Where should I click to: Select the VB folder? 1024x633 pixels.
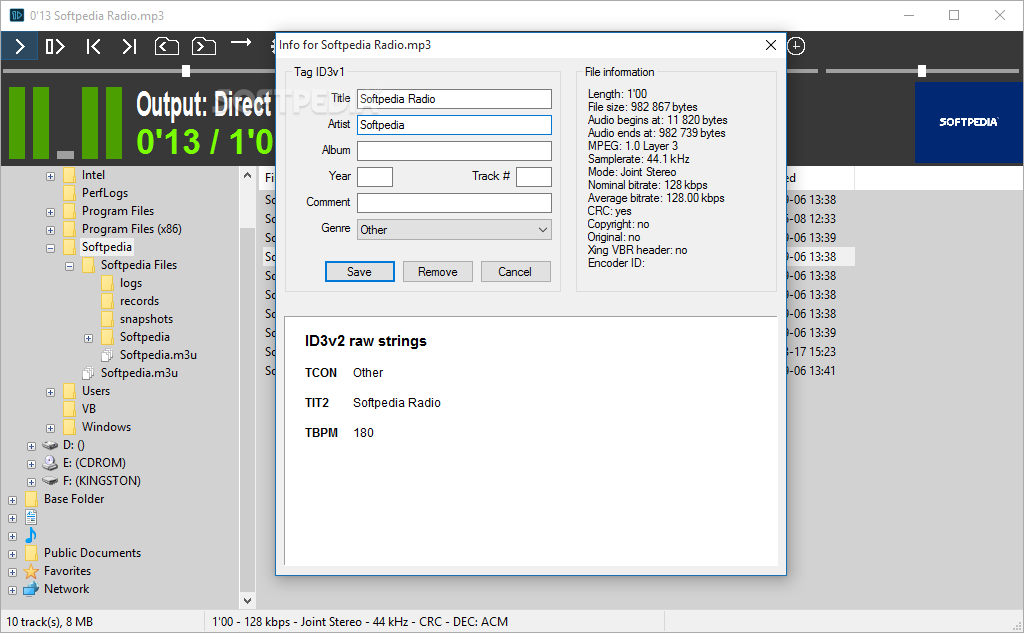[x=89, y=408]
